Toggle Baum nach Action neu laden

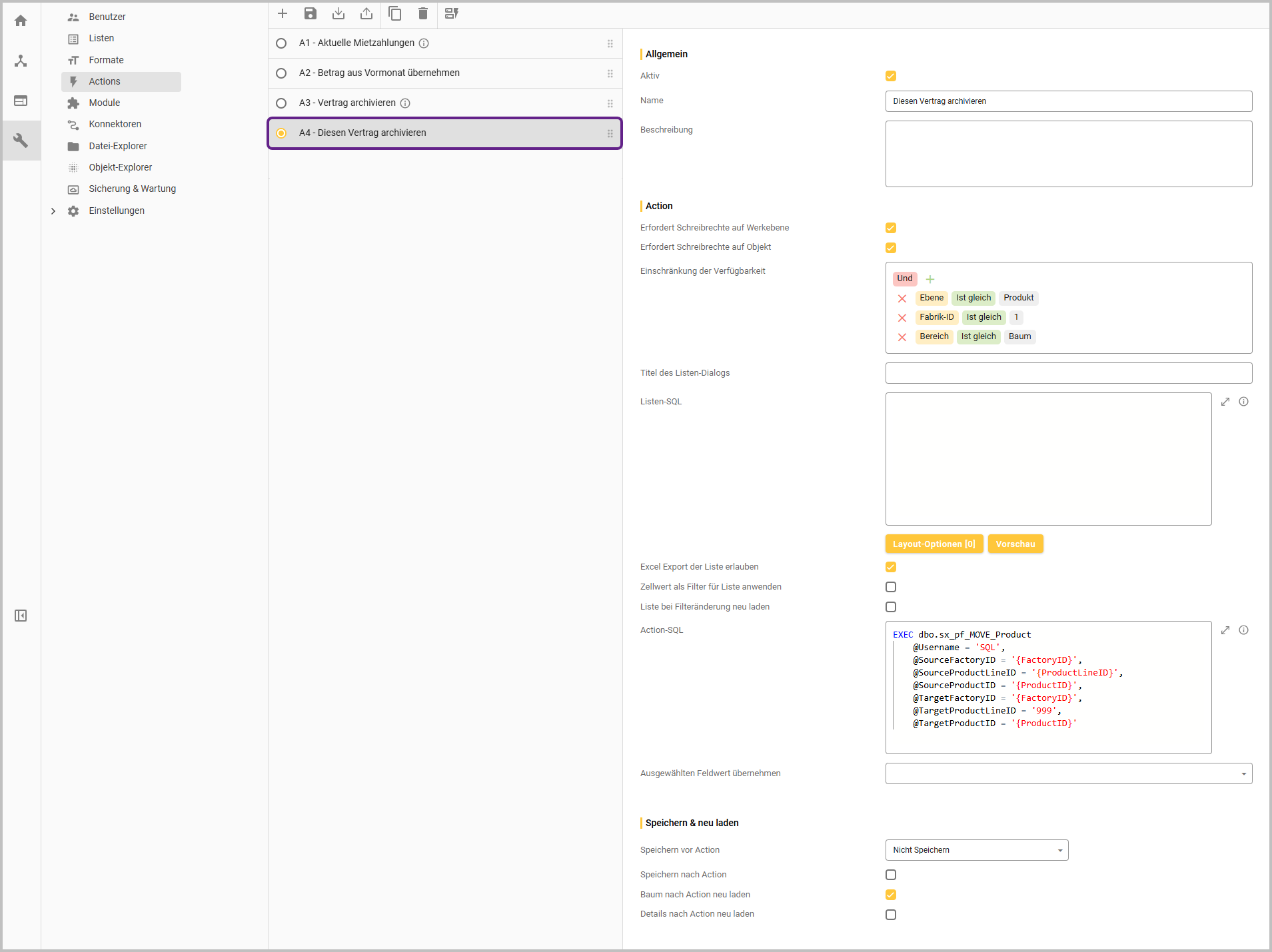click(891, 895)
